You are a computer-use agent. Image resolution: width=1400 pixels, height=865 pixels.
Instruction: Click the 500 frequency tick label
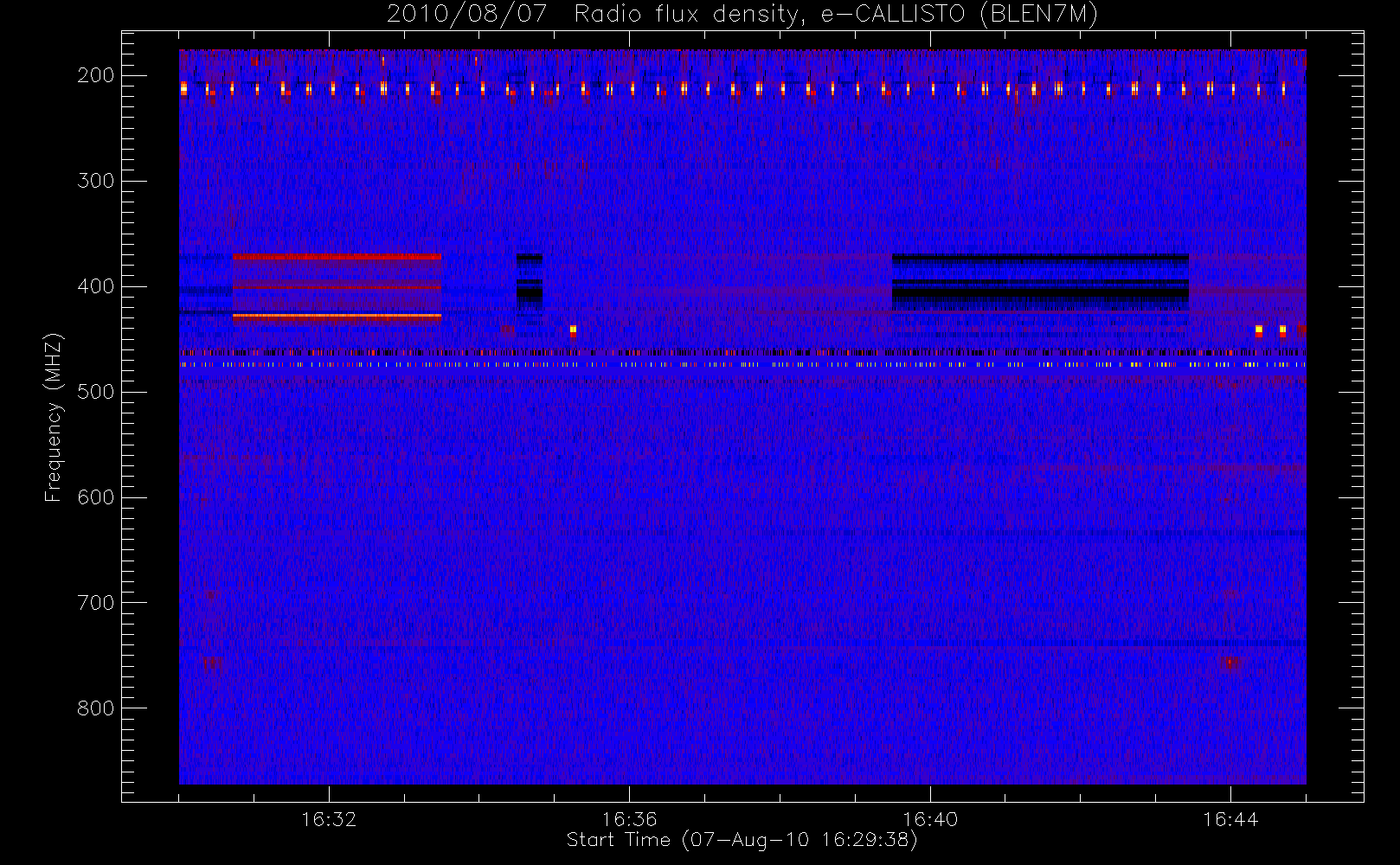[96, 392]
